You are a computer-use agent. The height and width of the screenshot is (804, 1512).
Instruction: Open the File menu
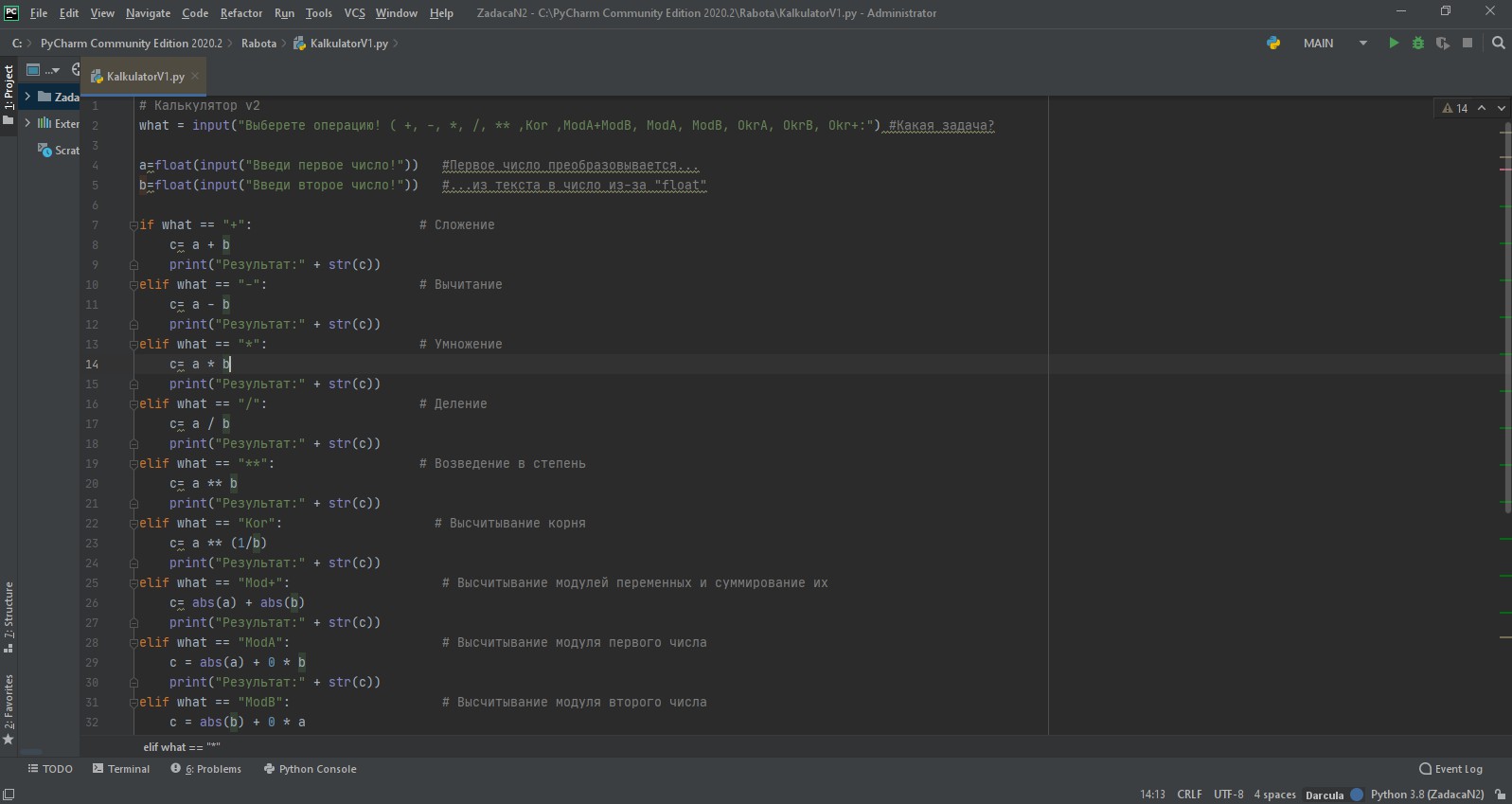[x=39, y=13]
